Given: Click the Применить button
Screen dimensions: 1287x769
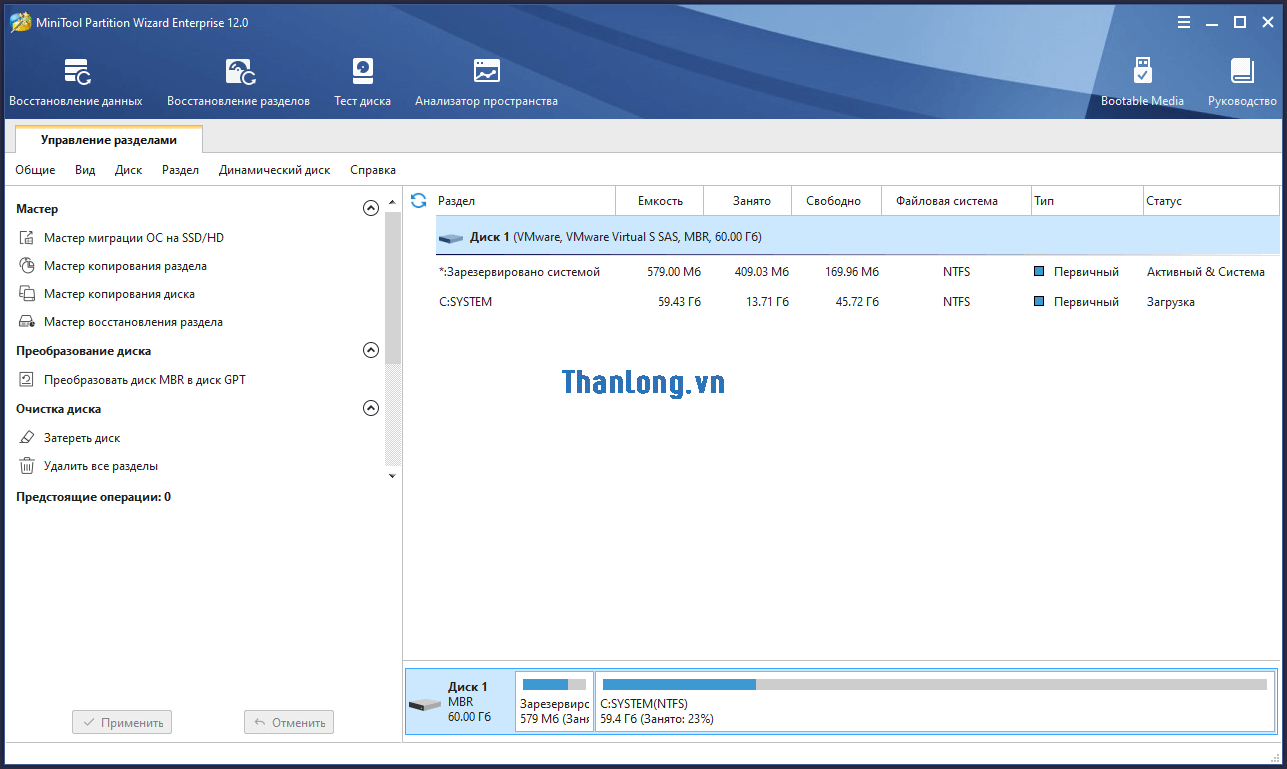Looking at the screenshot, I should tap(122, 722).
